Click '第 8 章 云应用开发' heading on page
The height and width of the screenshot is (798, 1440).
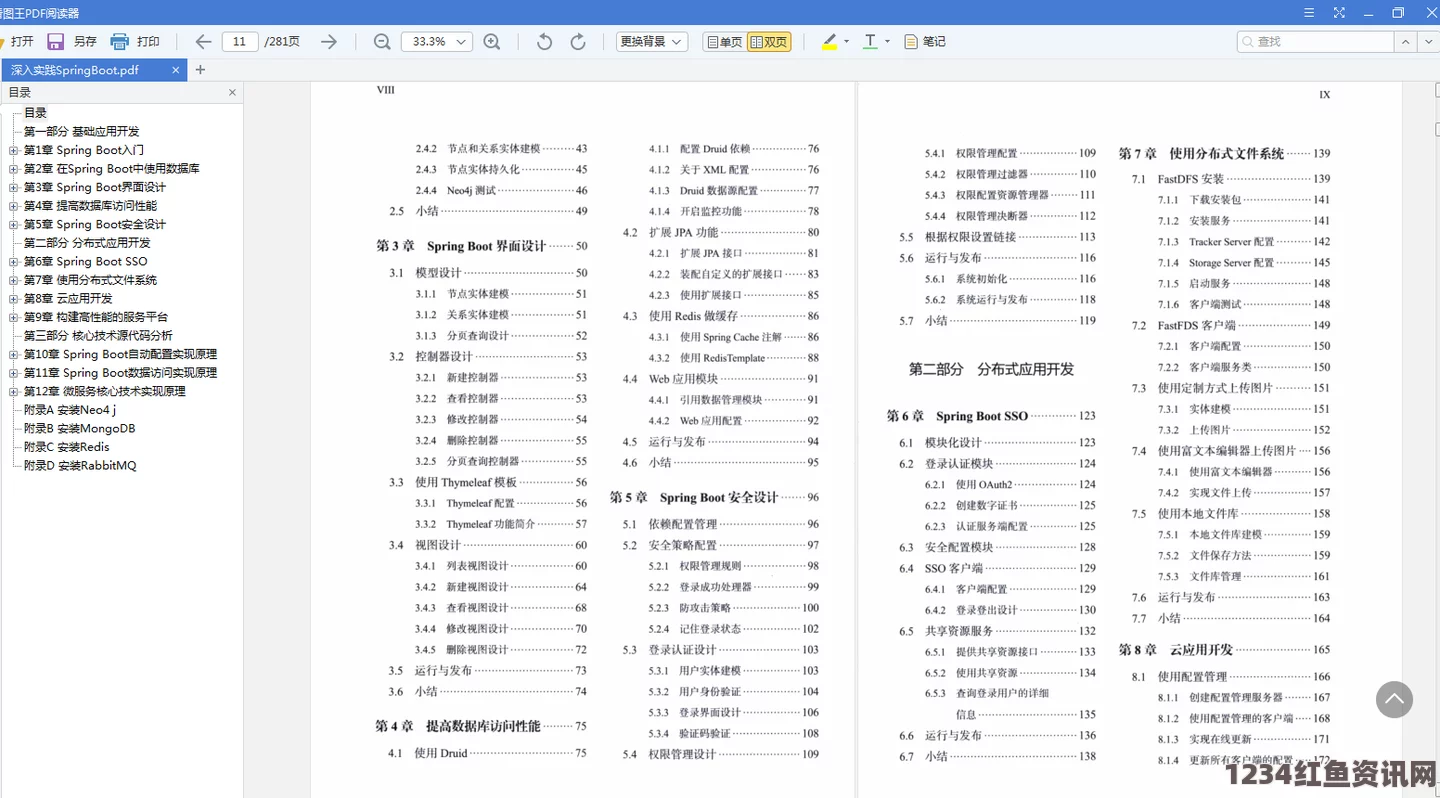click(1176, 649)
